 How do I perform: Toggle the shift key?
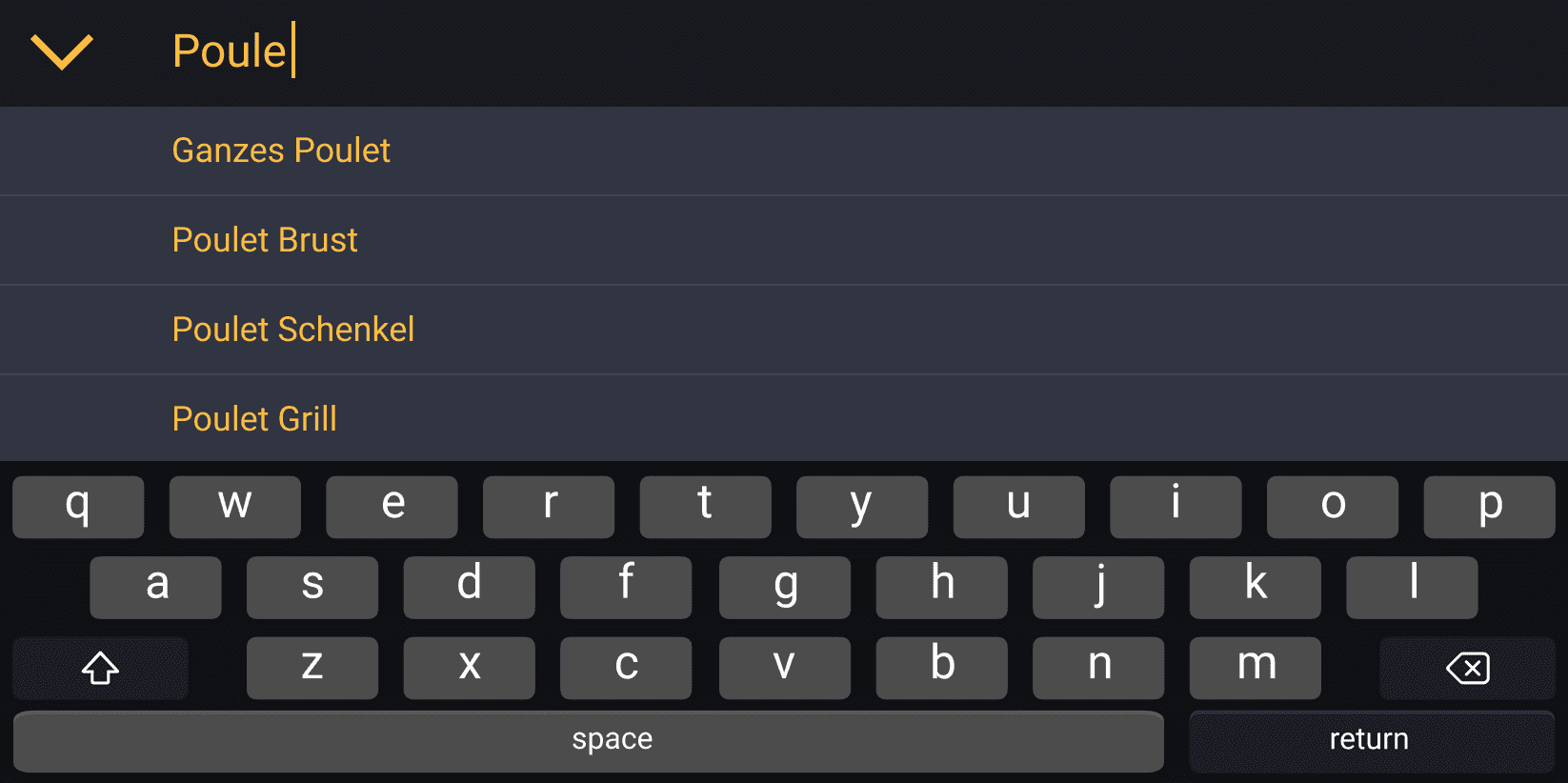[100, 668]
